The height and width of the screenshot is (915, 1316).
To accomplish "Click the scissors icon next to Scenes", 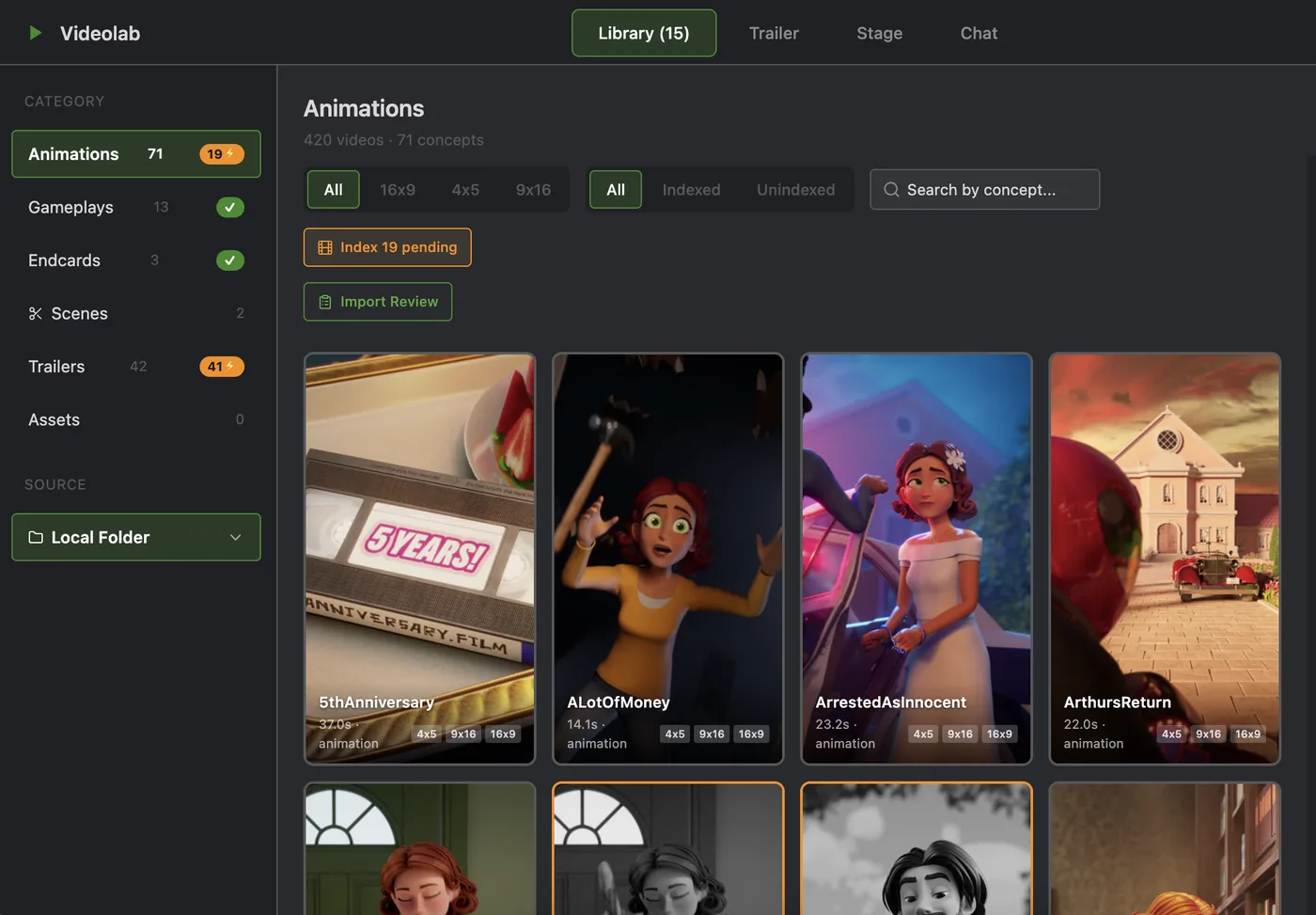I will (36, 313).
